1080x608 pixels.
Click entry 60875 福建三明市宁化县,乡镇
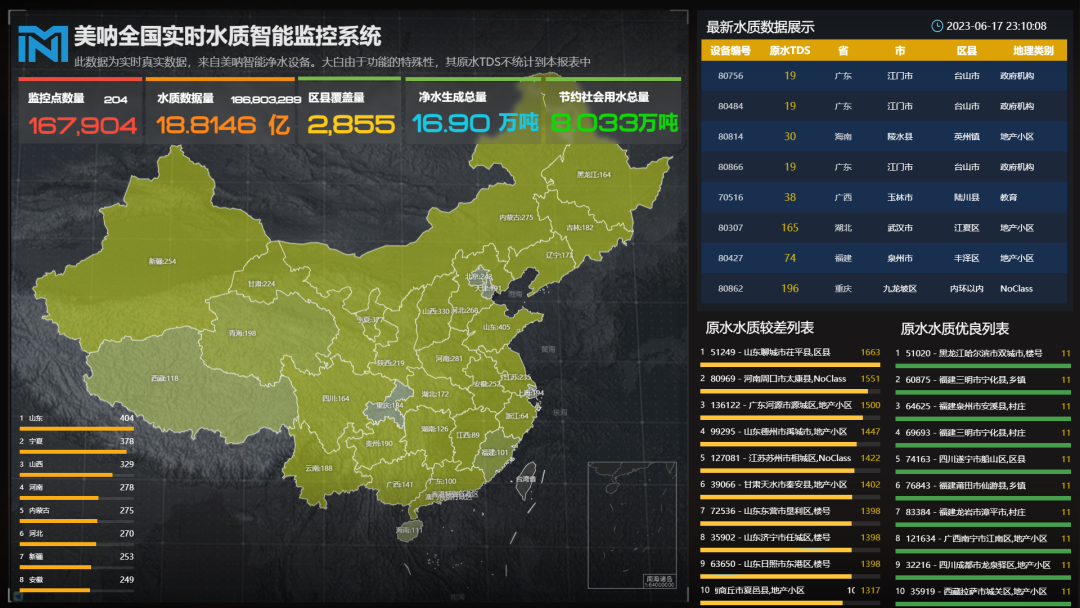coord(983,383)
